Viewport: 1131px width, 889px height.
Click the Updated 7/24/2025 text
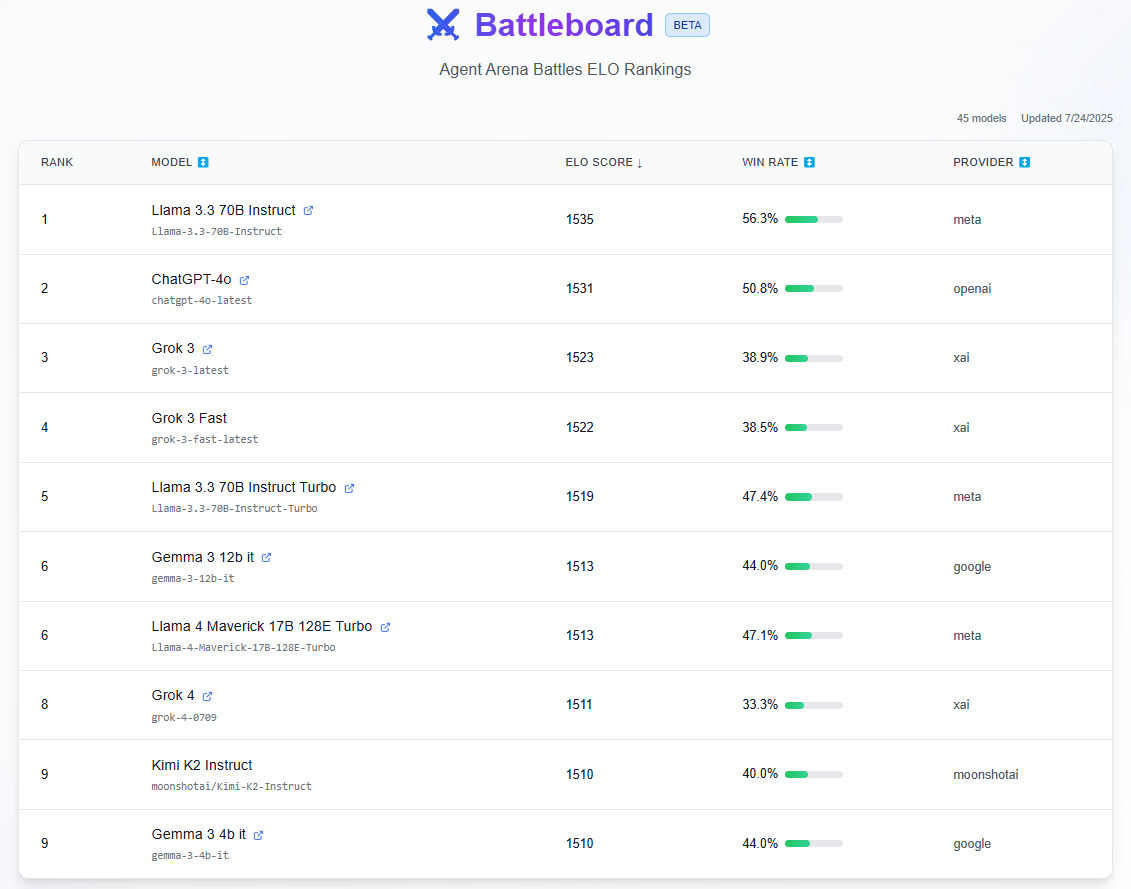(x=1067, y=118)
